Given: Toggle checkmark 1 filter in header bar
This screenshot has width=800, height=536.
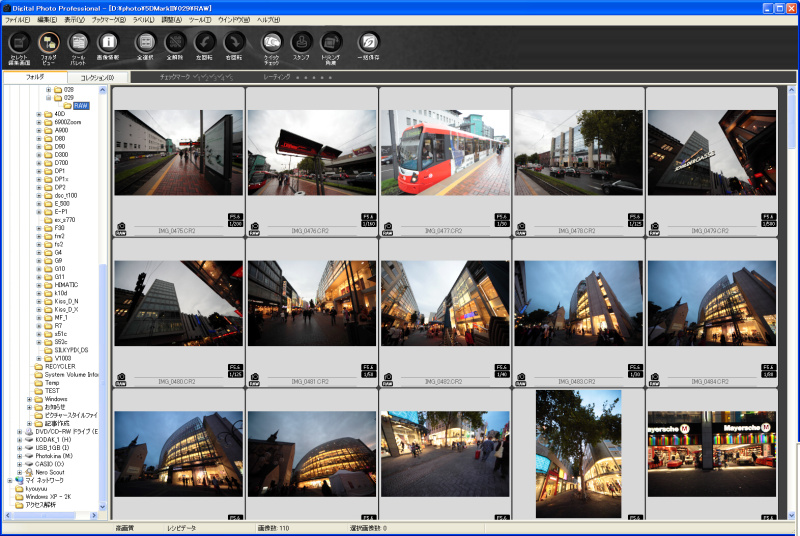Looking at the screenshot, I should pos(196,78).
